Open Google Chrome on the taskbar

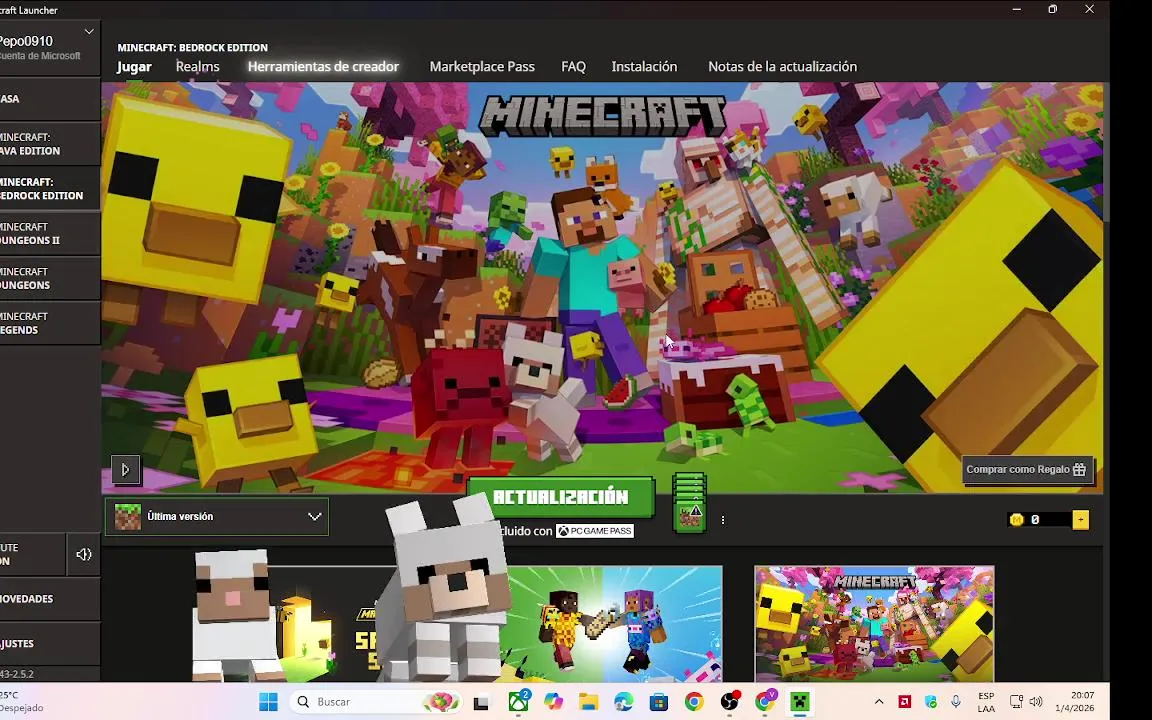(x=694, y=702)
